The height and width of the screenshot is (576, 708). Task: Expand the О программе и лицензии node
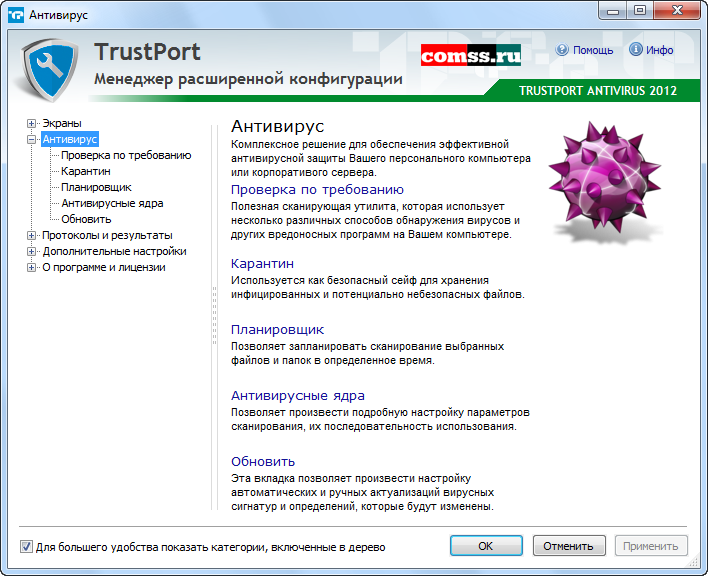[31, 267]
